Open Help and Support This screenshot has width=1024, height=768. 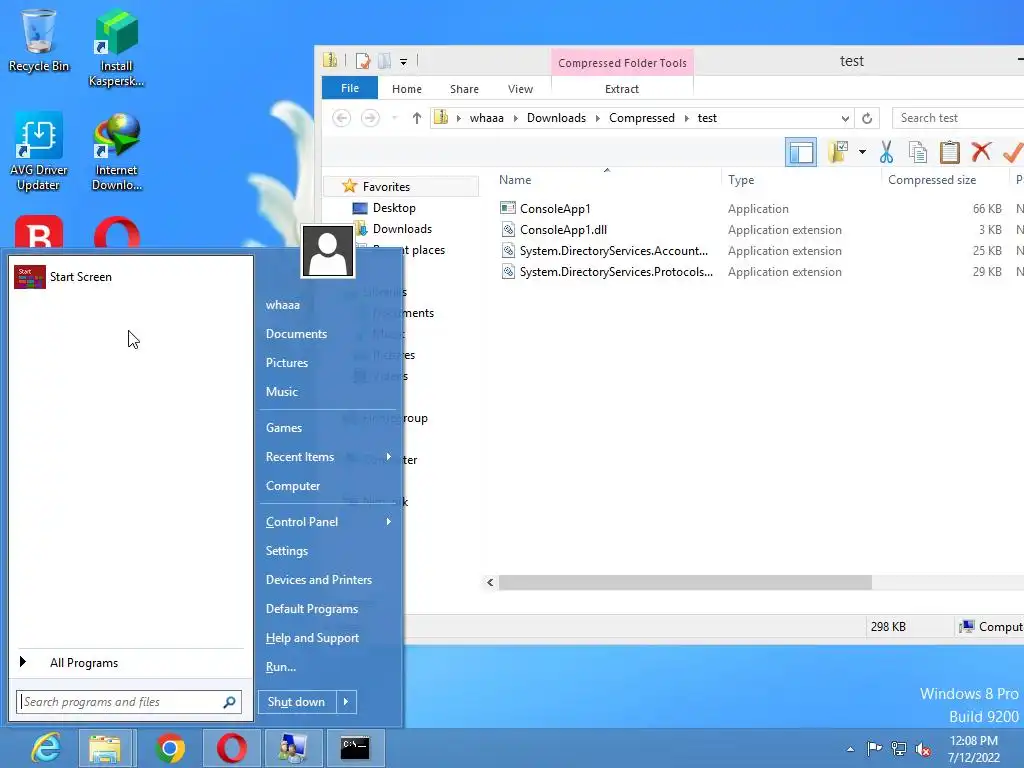click(x=312, y=638)
